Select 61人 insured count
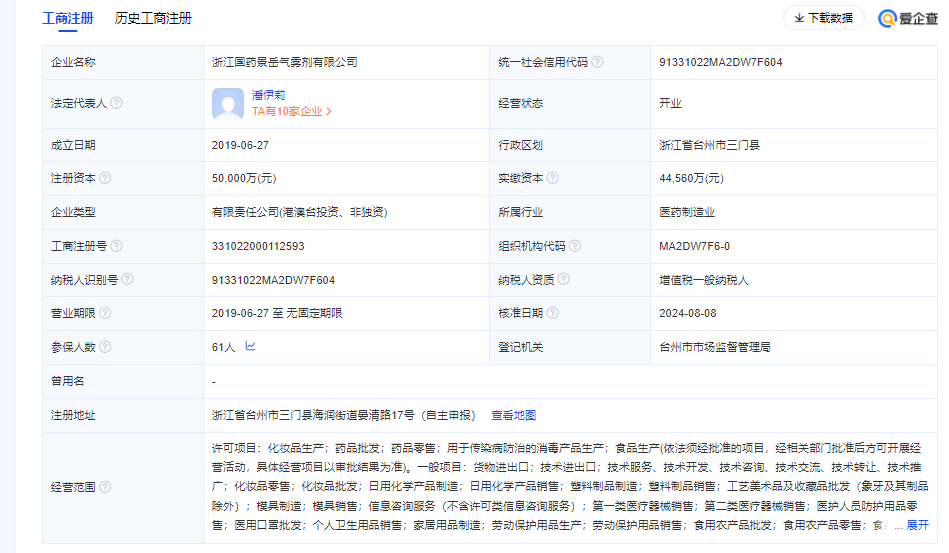This screenshot has width=949, height=553. tap(223, 347)
